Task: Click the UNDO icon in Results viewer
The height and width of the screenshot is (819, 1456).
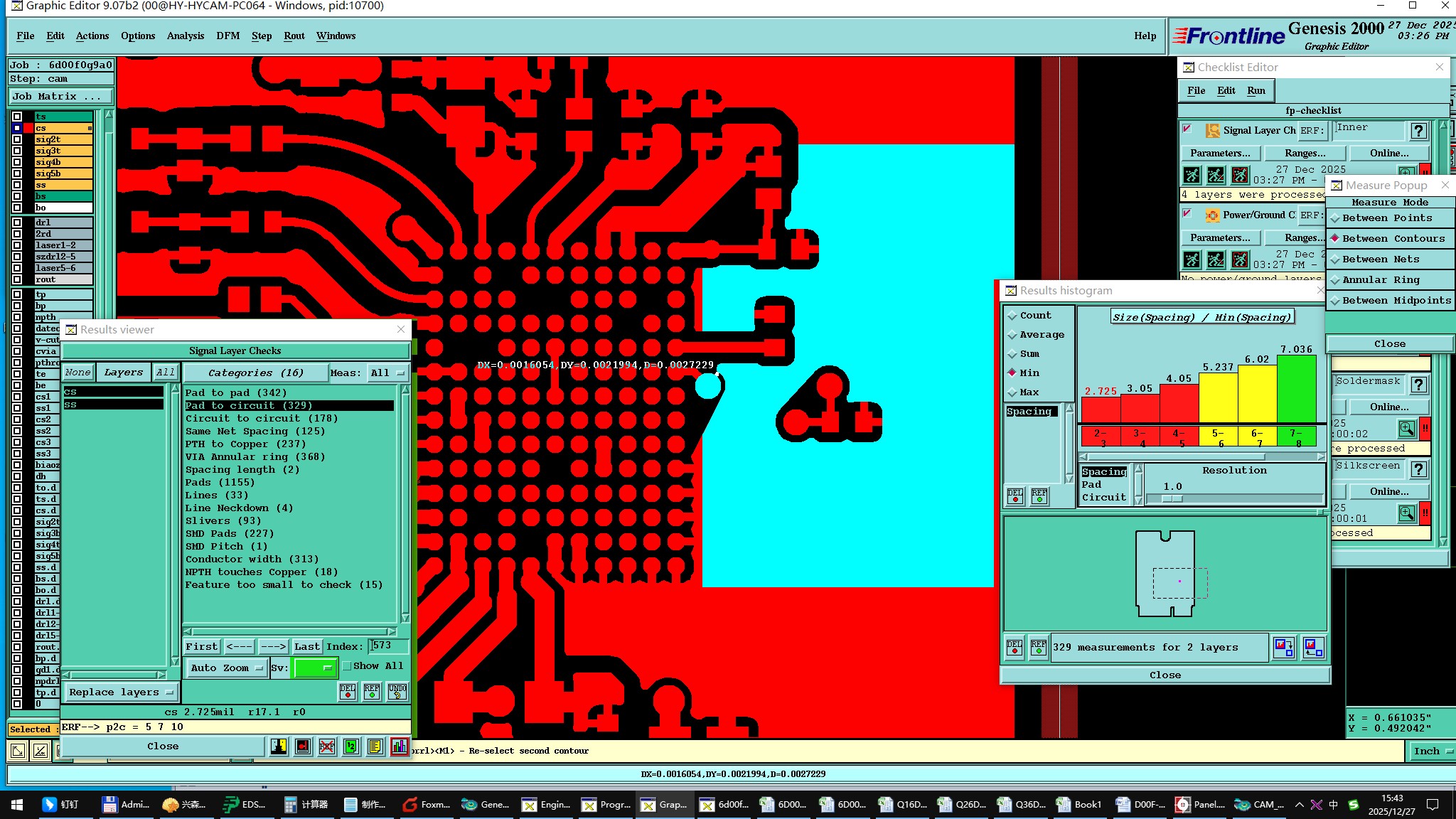Action: [397, 691]
